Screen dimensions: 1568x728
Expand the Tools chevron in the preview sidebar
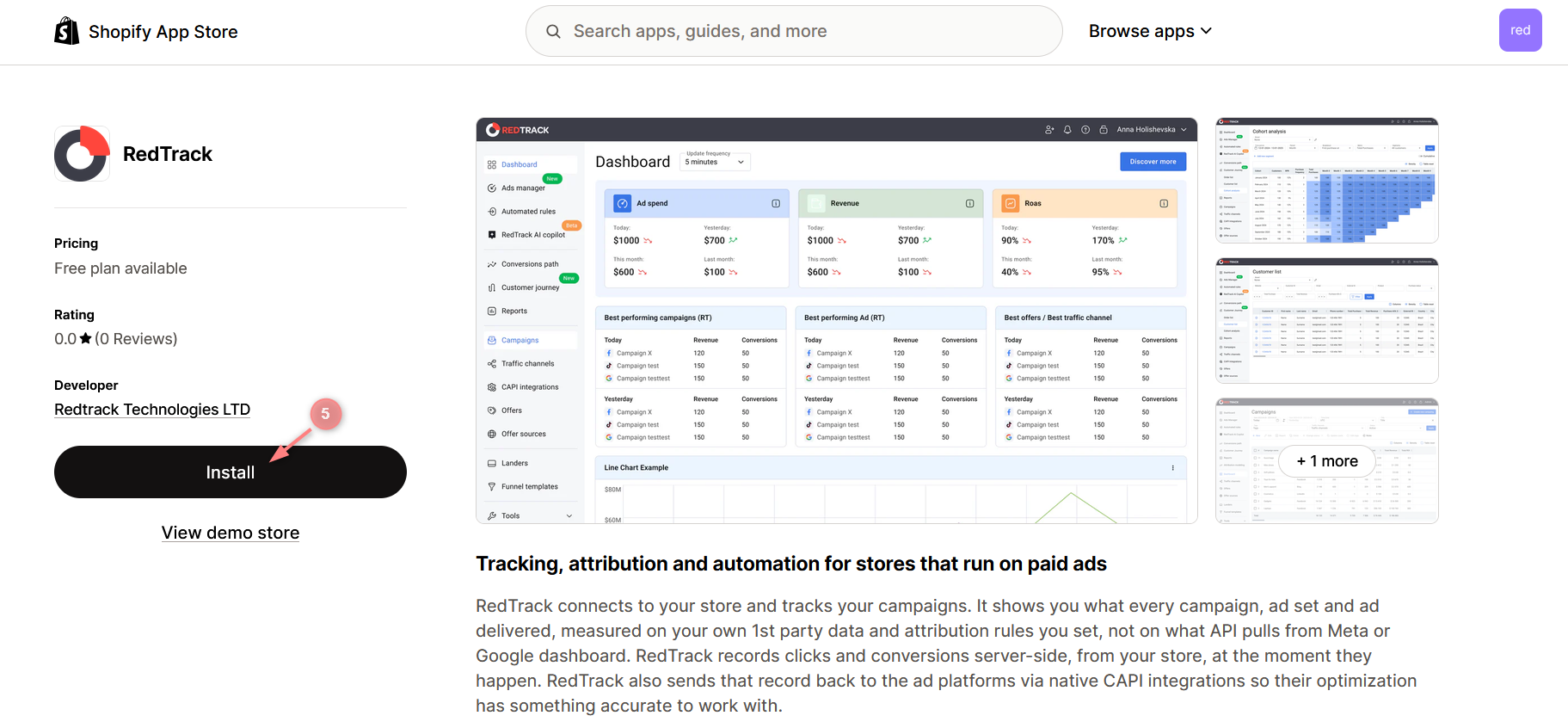click(x=569, y=515)
